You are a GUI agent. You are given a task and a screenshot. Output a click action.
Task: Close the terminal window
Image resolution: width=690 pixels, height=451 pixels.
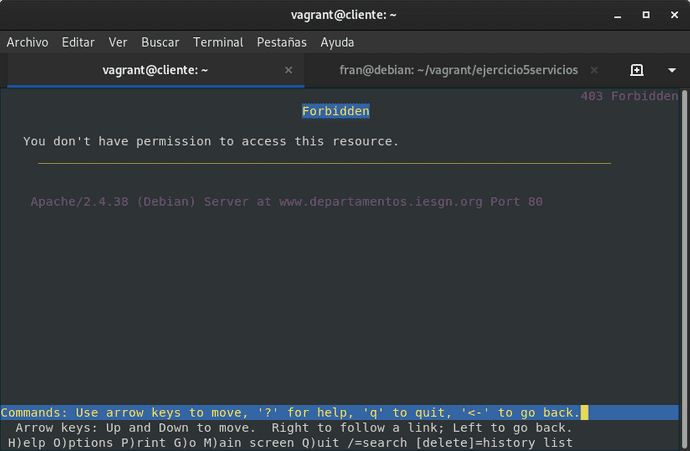pyautogui.click(x=672, y=15)
